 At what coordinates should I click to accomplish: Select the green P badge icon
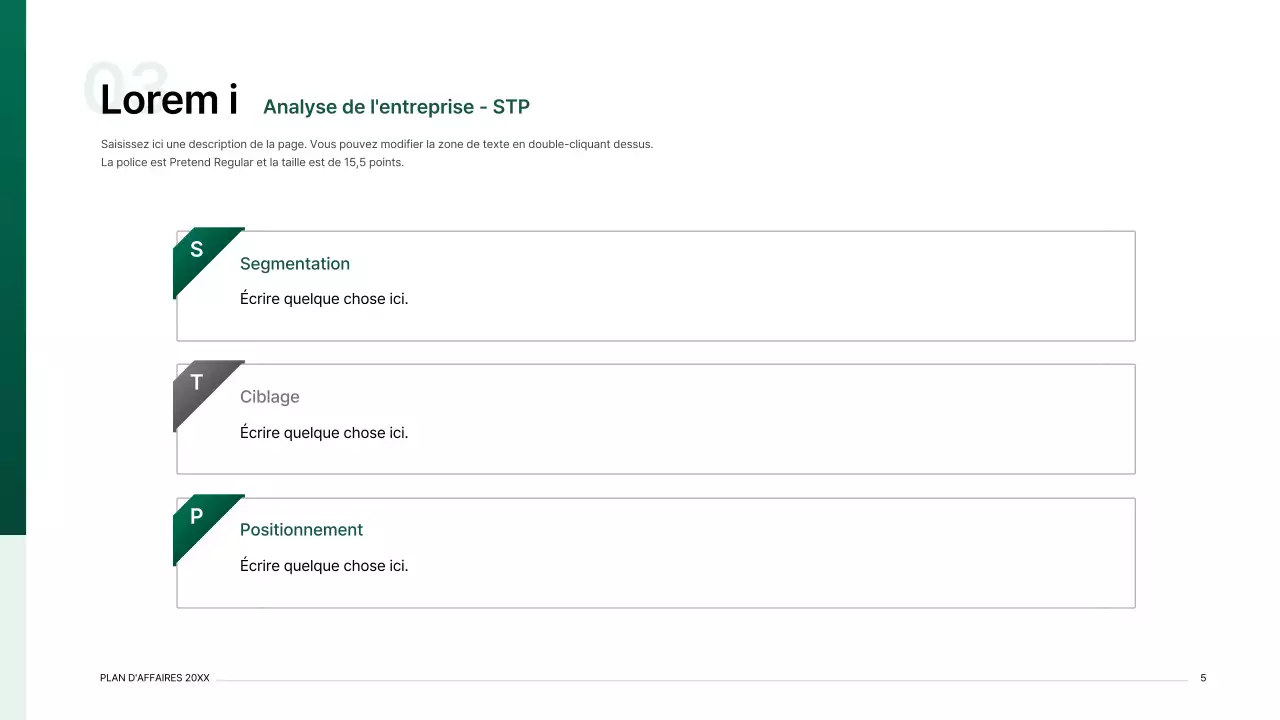click(196, 516)
